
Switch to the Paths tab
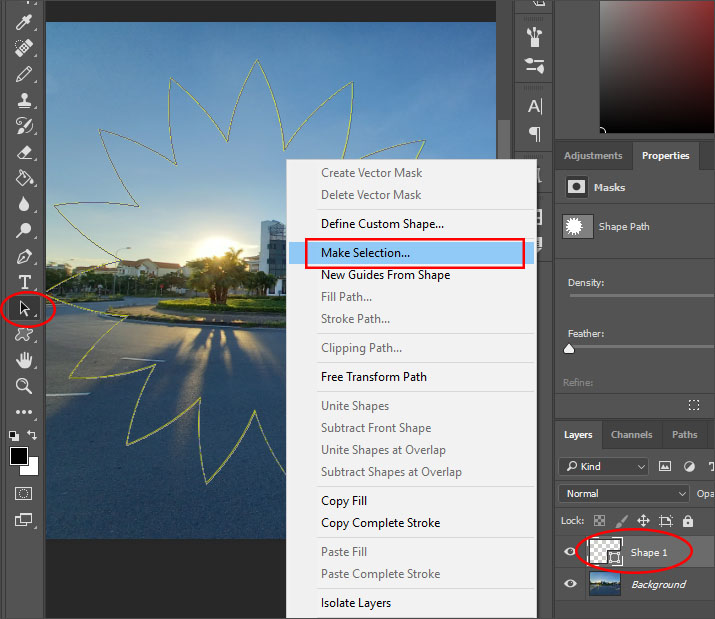(684, 435)
